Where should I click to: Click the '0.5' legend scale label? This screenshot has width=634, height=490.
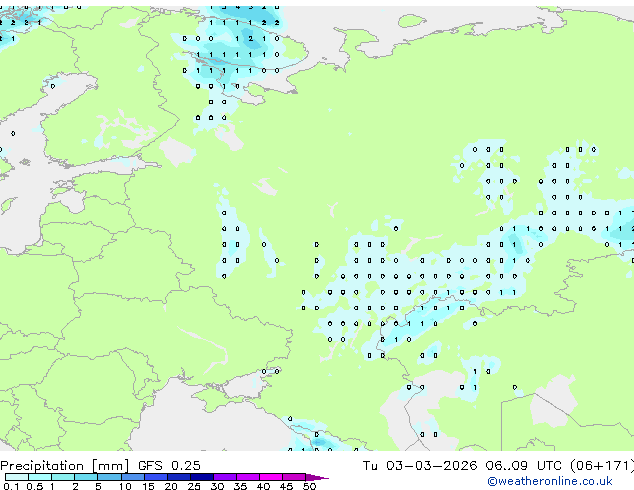34,486
